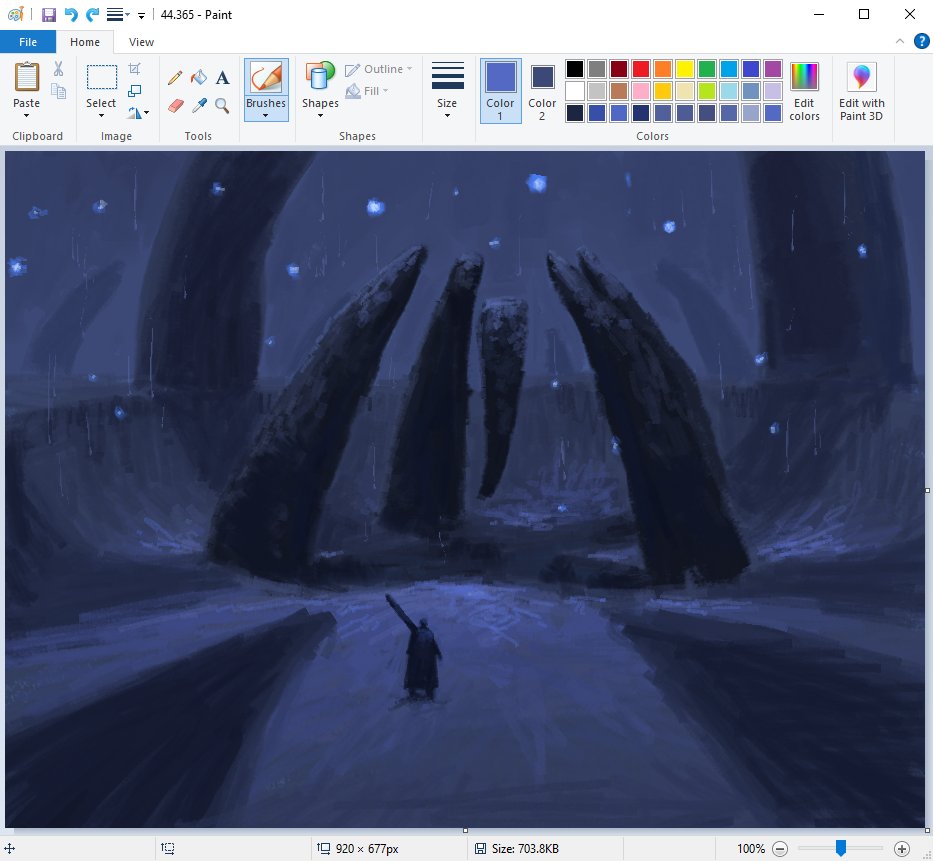The width and height of the screenshot is (934, 862).
Task: Open Customize Quick Access Toolbar dropdown
Action: point(141,15)
